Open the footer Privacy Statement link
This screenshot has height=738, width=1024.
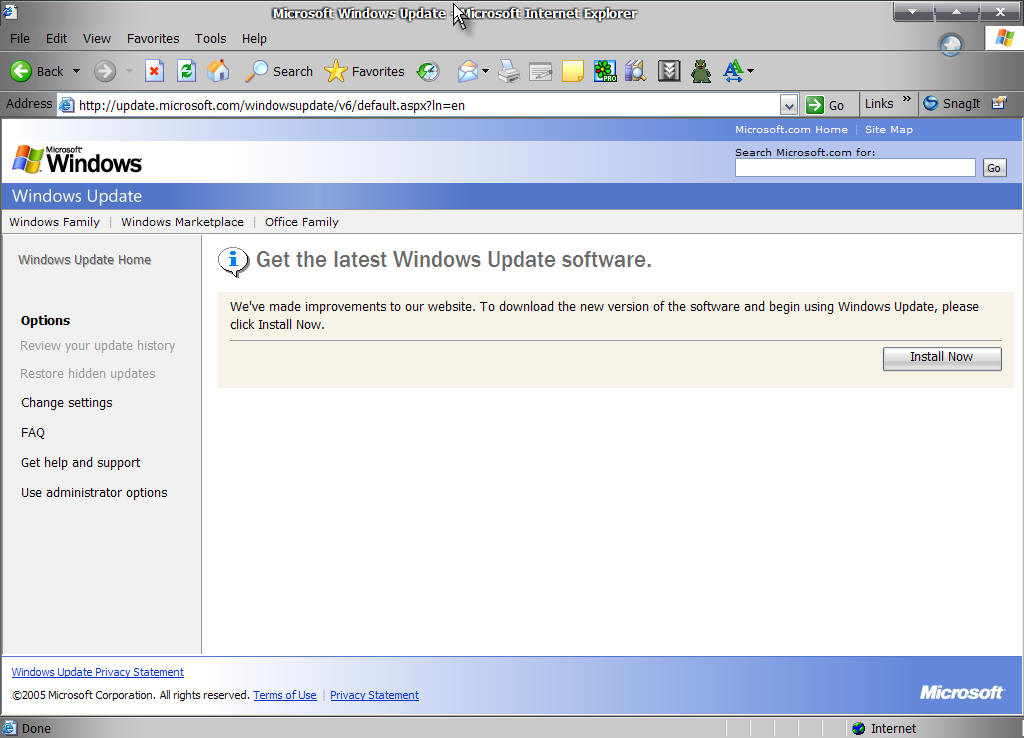point(374,695)
